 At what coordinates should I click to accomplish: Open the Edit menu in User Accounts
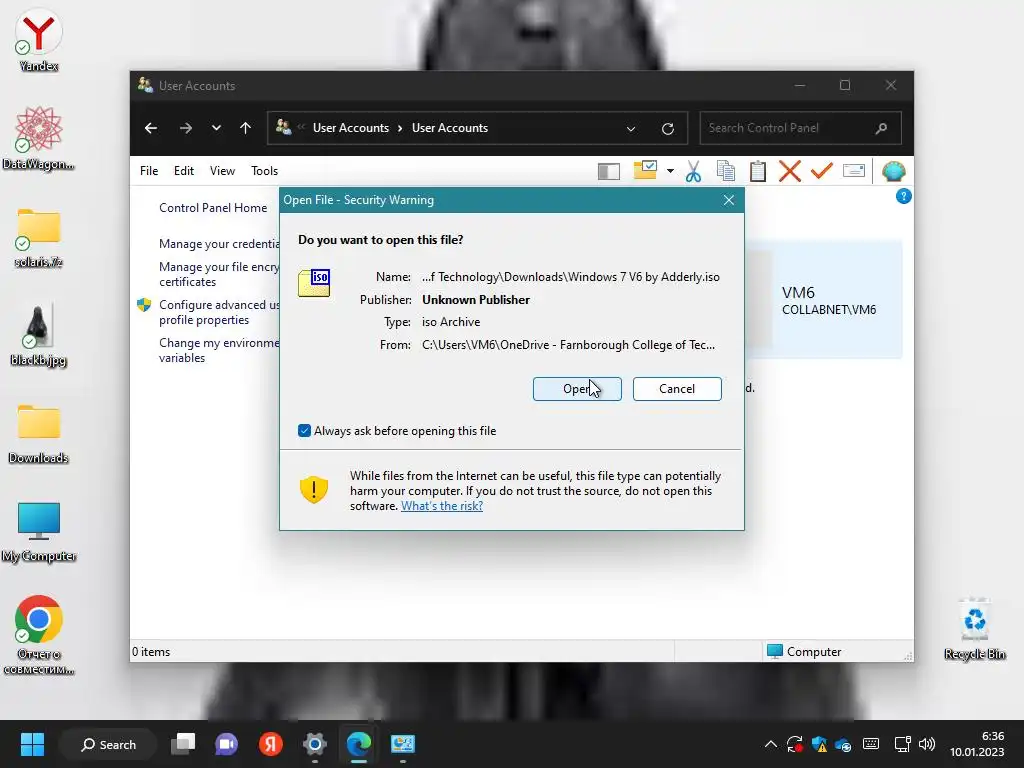click(x=184, y=170)
